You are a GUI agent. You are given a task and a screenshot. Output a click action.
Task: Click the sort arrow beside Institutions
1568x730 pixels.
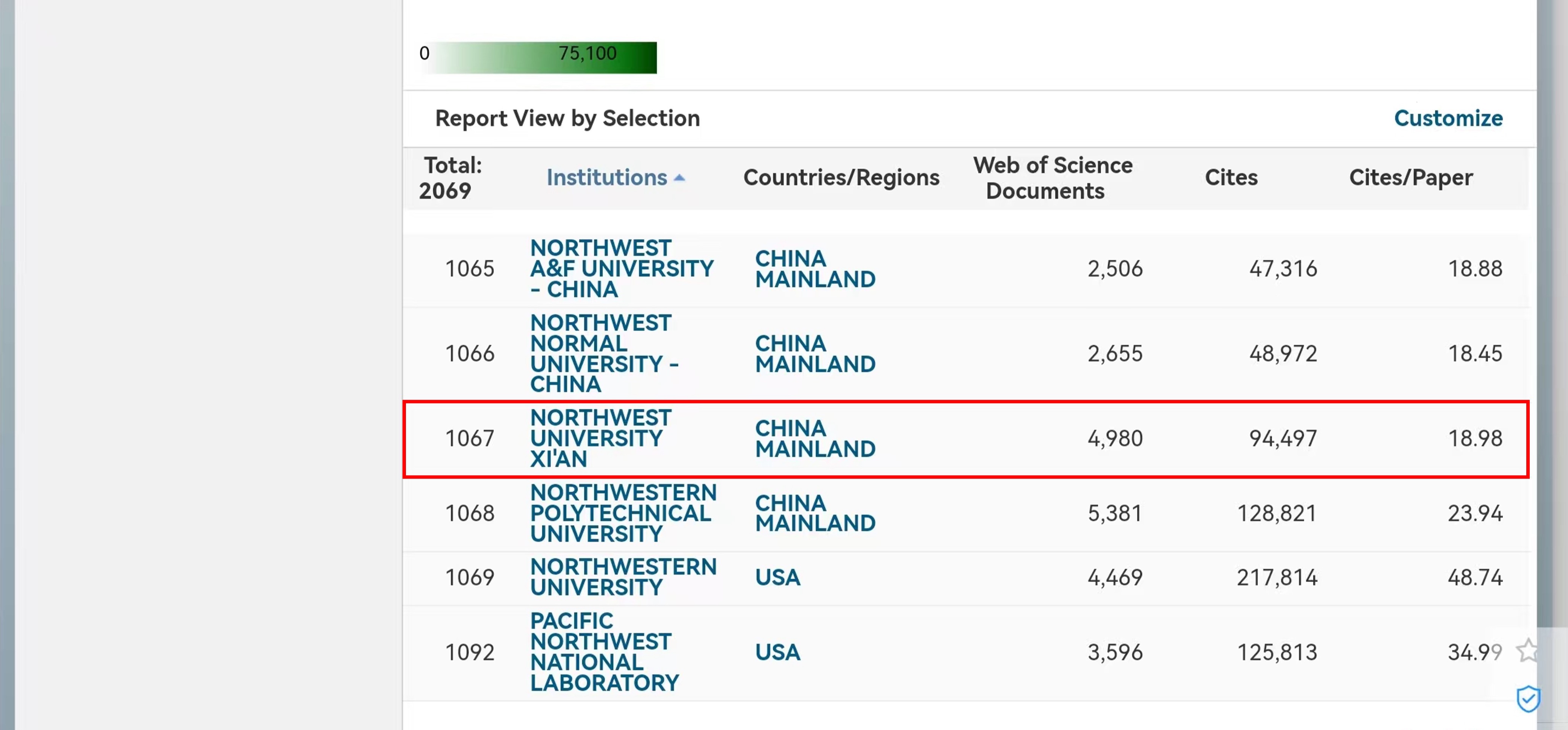coord(679,178)
